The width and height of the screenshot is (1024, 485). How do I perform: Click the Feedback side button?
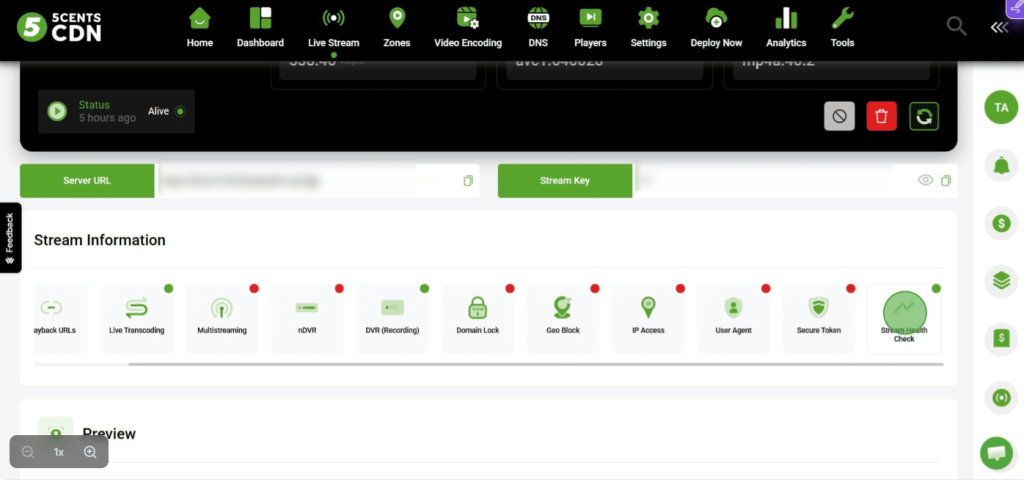pos(10,238)
